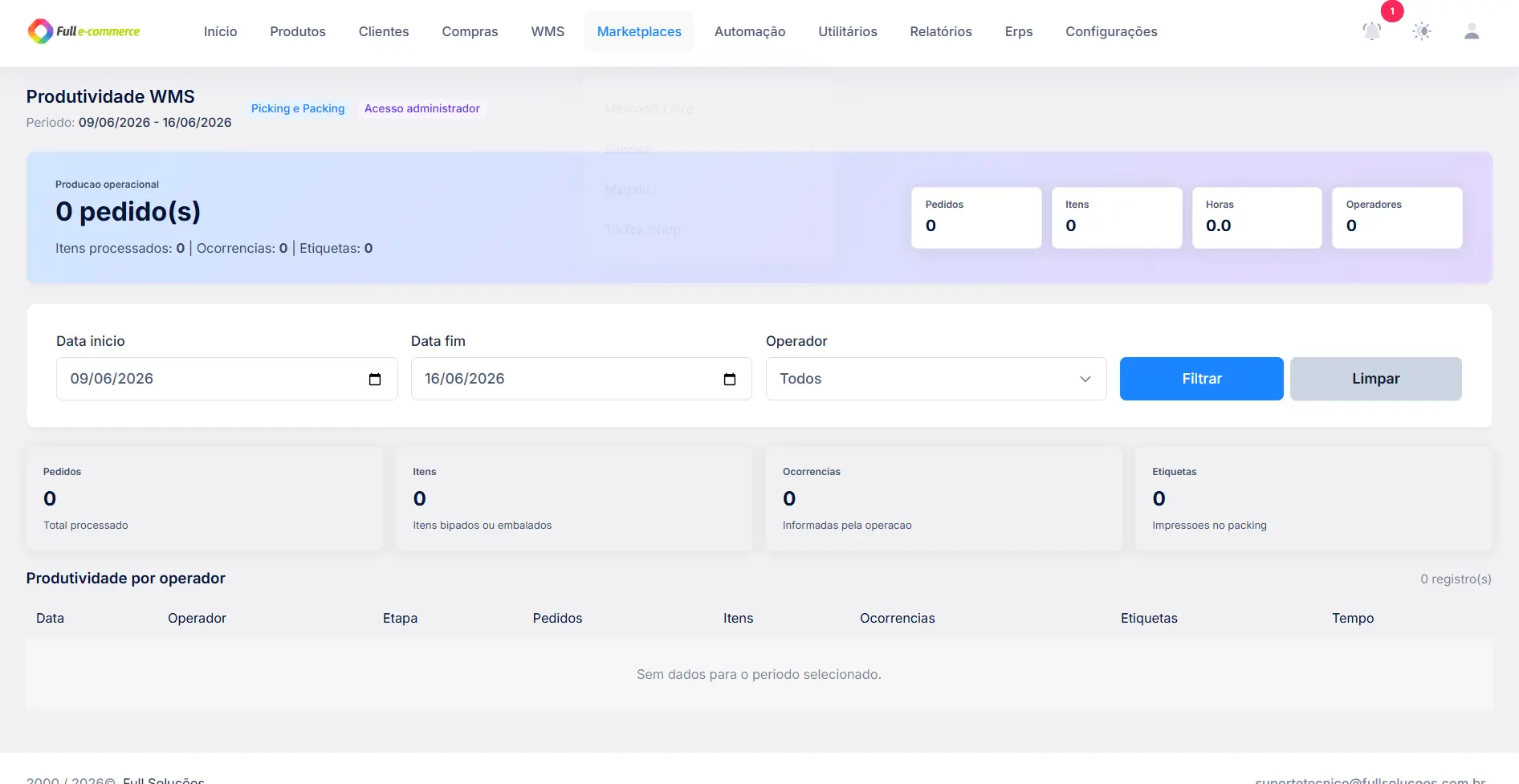The image size is (1519, 784).
Task: Focus the Data inicio date field
Action: (x=227, y=379)
